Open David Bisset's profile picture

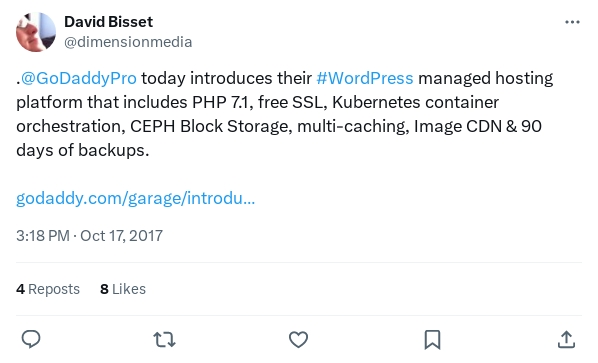click(36, 32)
